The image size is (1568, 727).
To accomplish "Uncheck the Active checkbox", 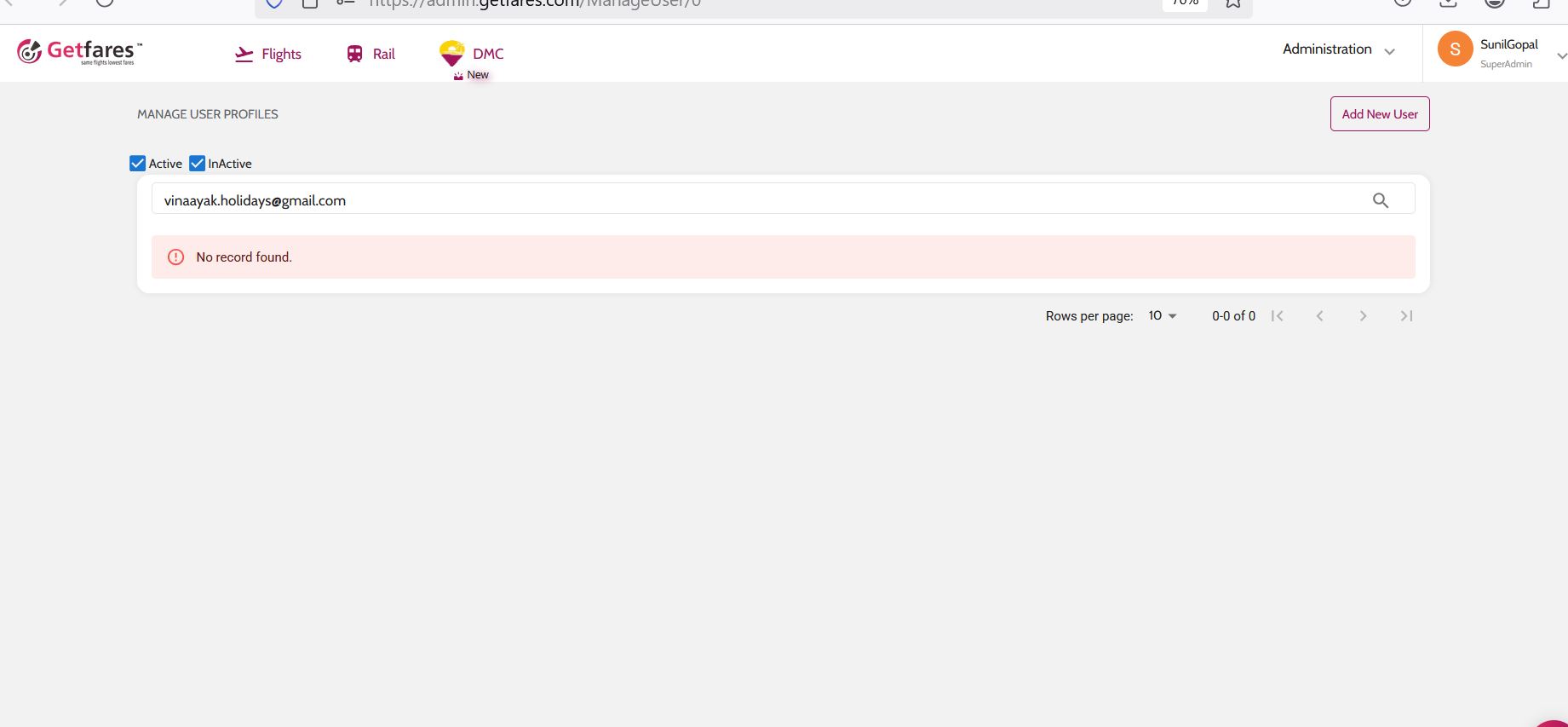I will point(138,164).
